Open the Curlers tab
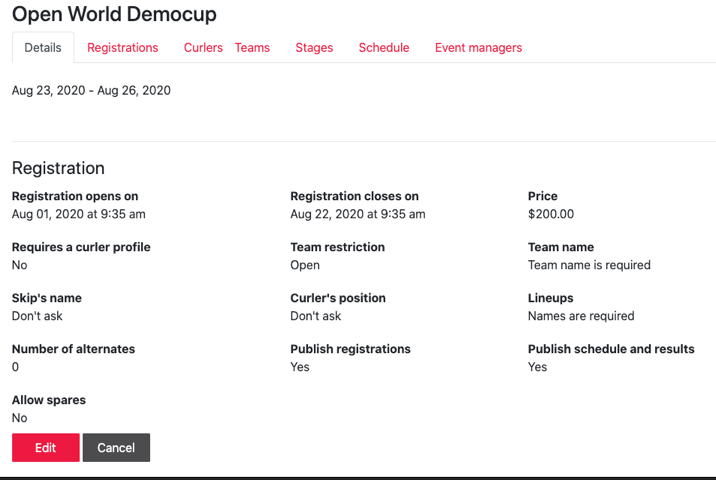 203,47
